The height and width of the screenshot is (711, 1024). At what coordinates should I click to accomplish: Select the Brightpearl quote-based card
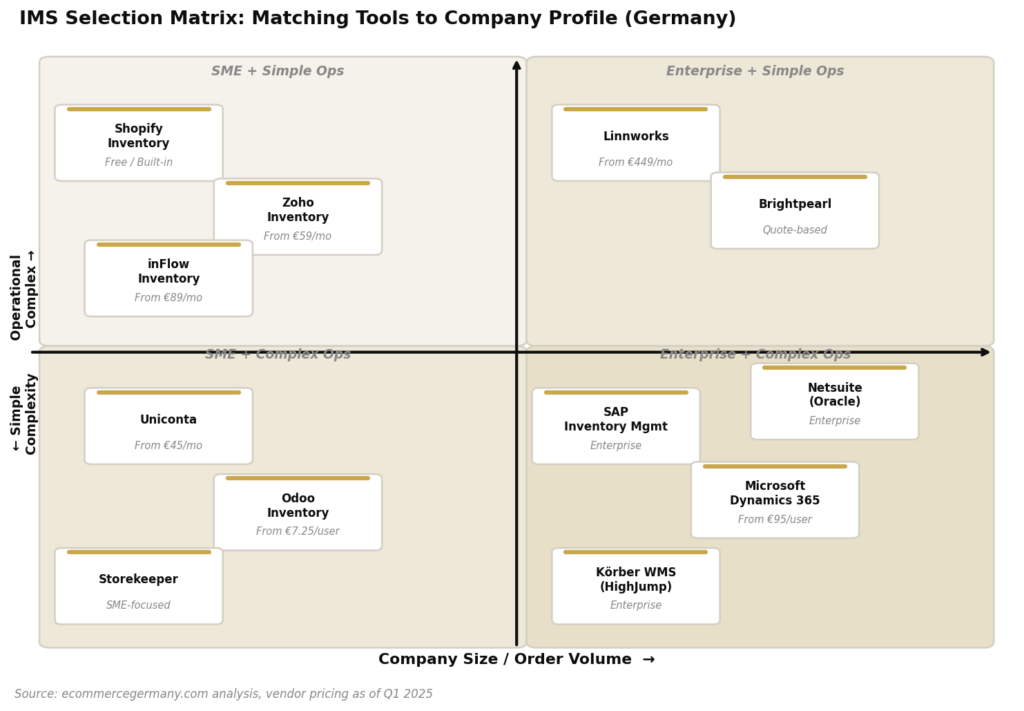[x=794, y=211]
